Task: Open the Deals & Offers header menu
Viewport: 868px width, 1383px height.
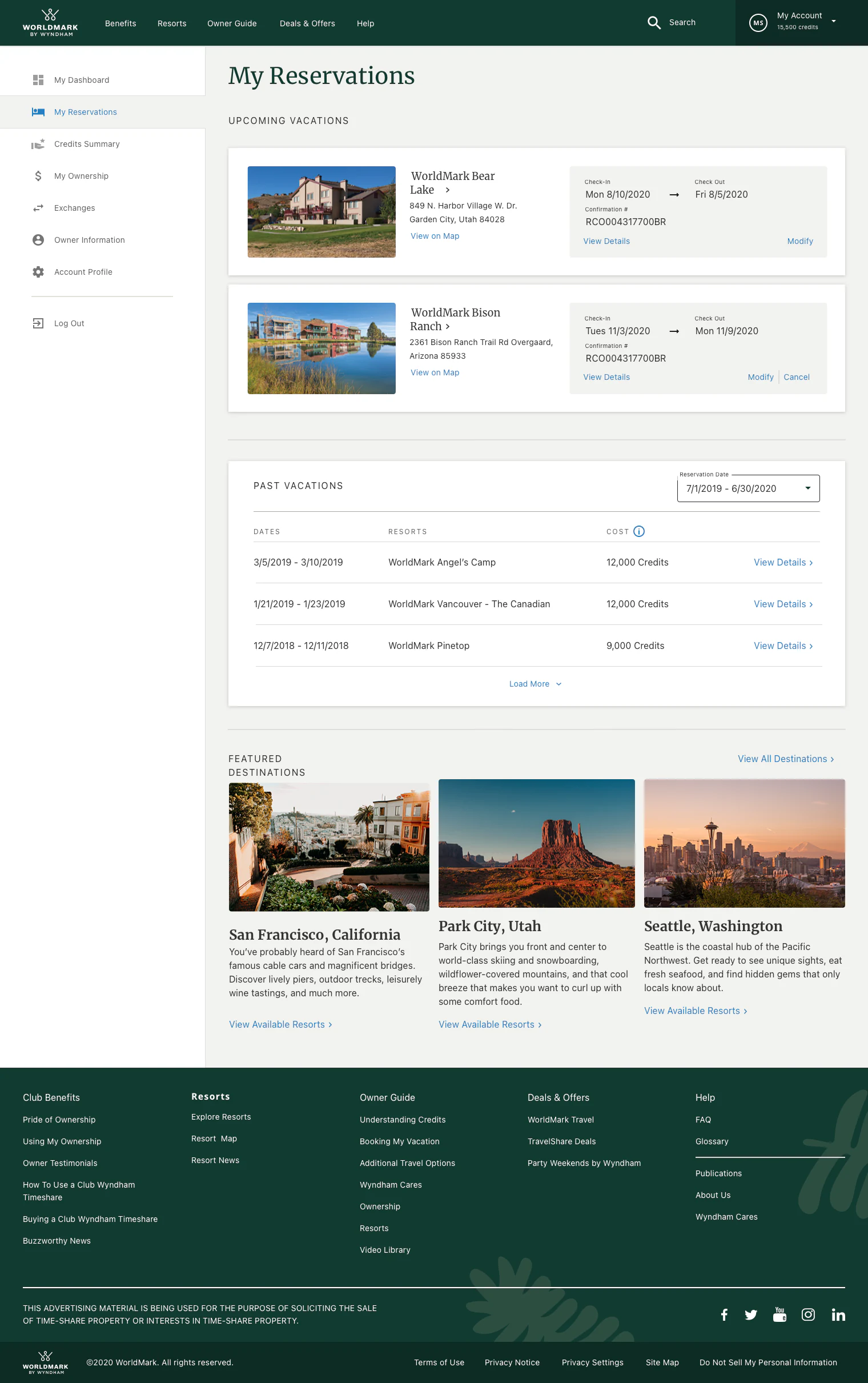Action: click(x=307, y=23)
